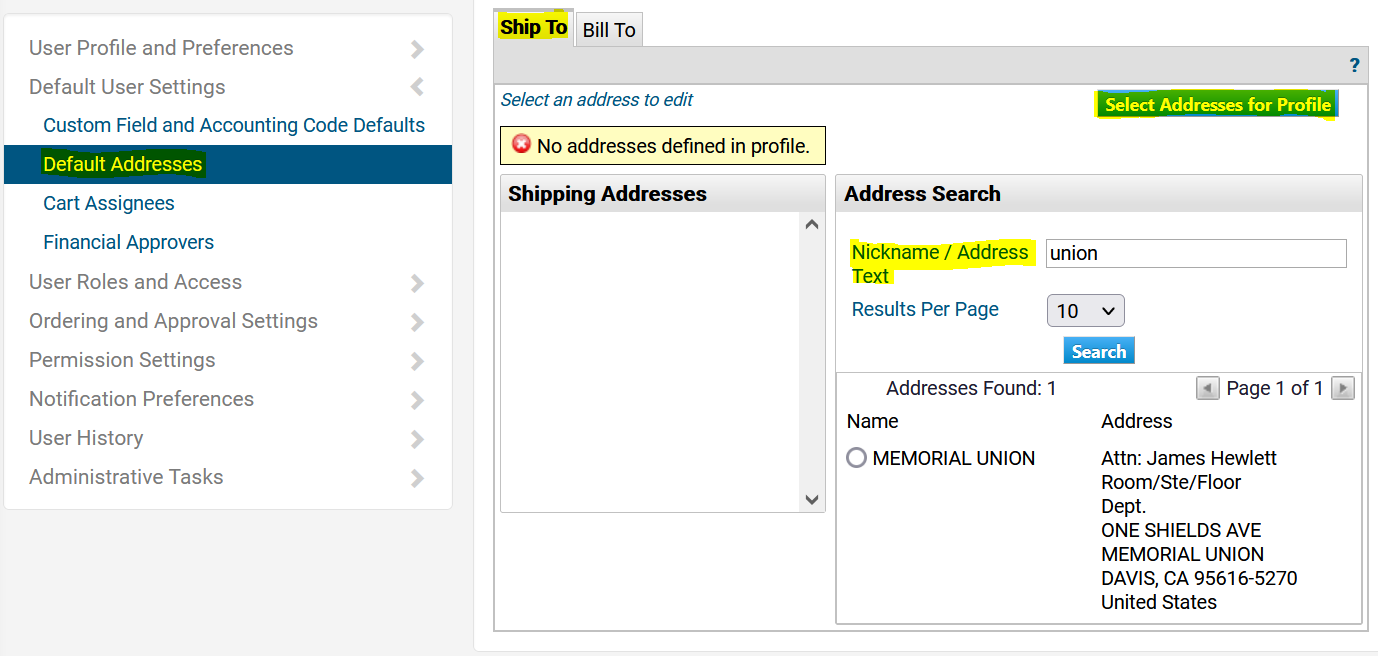The width and height of the screenshot is (1378, 656).
Task: Click the 'United States' address line
Action: [x=1159, y=602]
